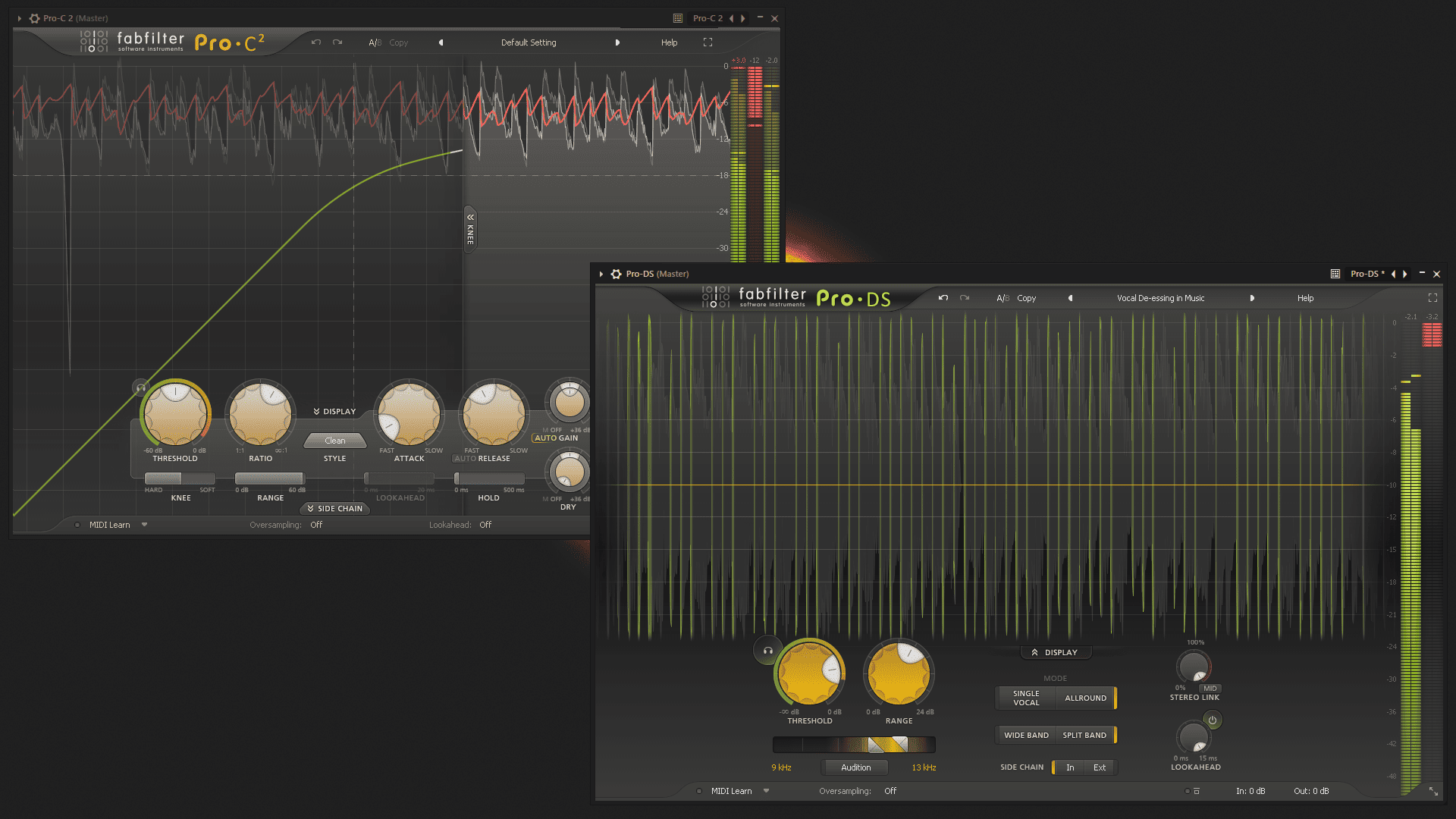This screenshot has width=1456, height=819.
Task: Change Pro-C 2 Oversampling Off setting
Action: pos(316,525)
